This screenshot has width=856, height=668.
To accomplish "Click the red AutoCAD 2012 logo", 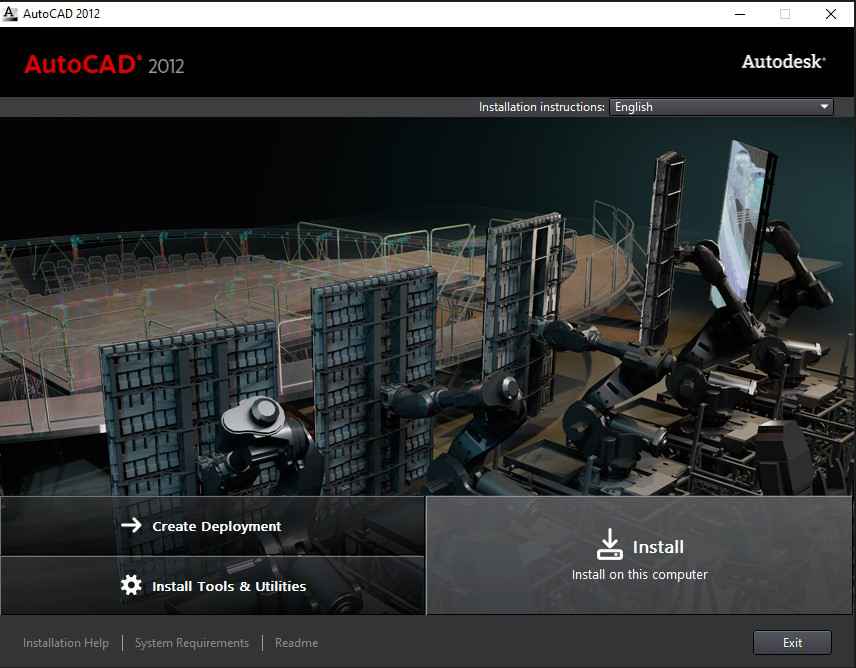I will [104, 65].
